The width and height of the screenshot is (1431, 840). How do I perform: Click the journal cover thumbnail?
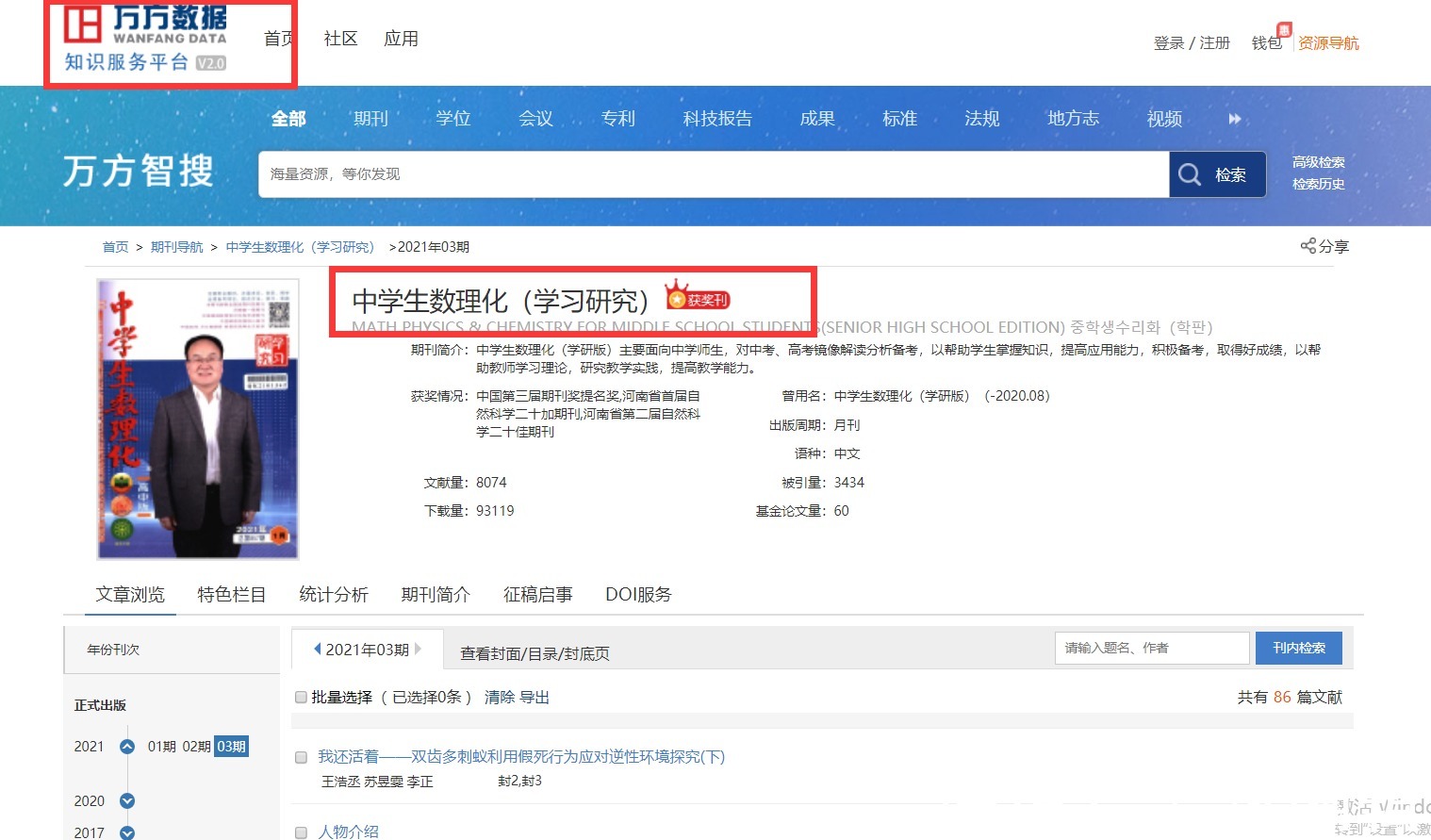point(198,420)
